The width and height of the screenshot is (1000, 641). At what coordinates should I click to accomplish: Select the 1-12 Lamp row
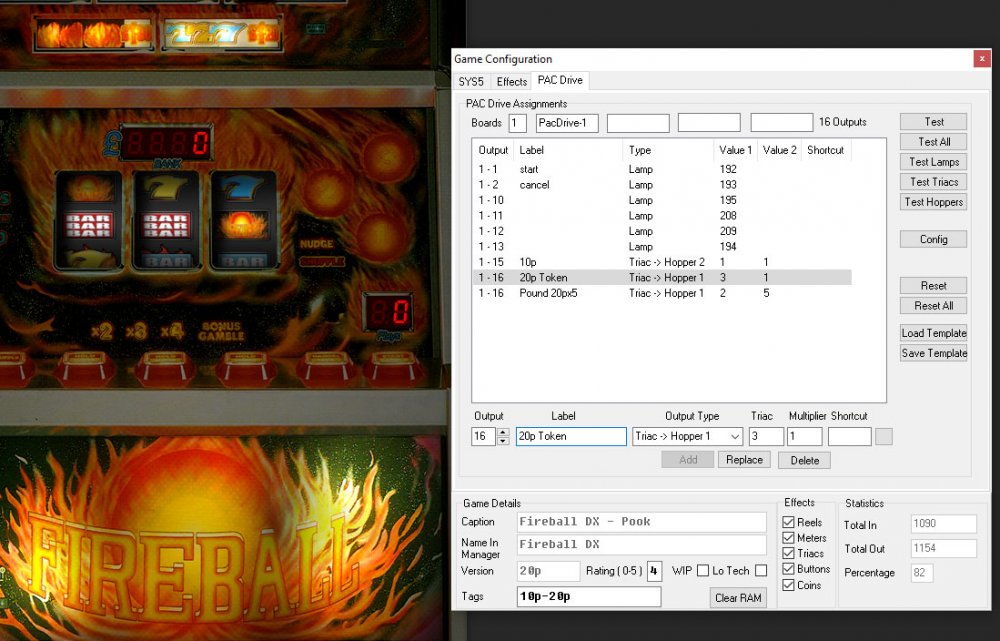662,232
